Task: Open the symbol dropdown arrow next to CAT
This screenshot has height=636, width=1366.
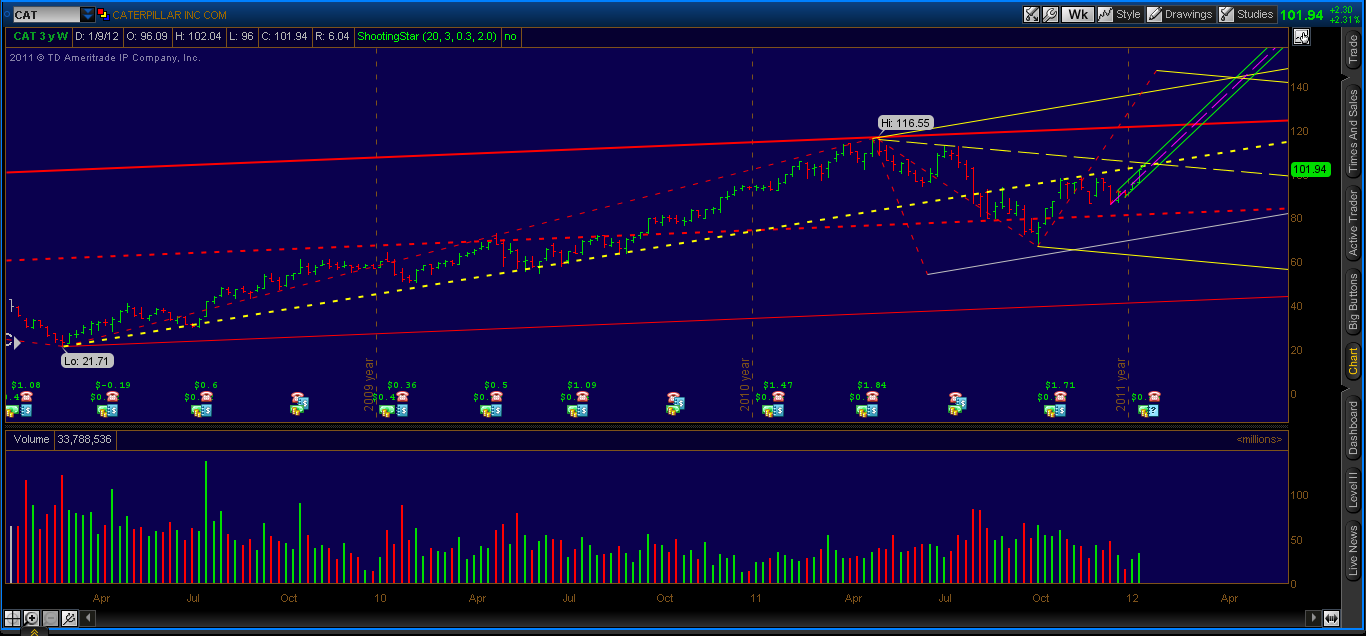Action: coord(88,15)
